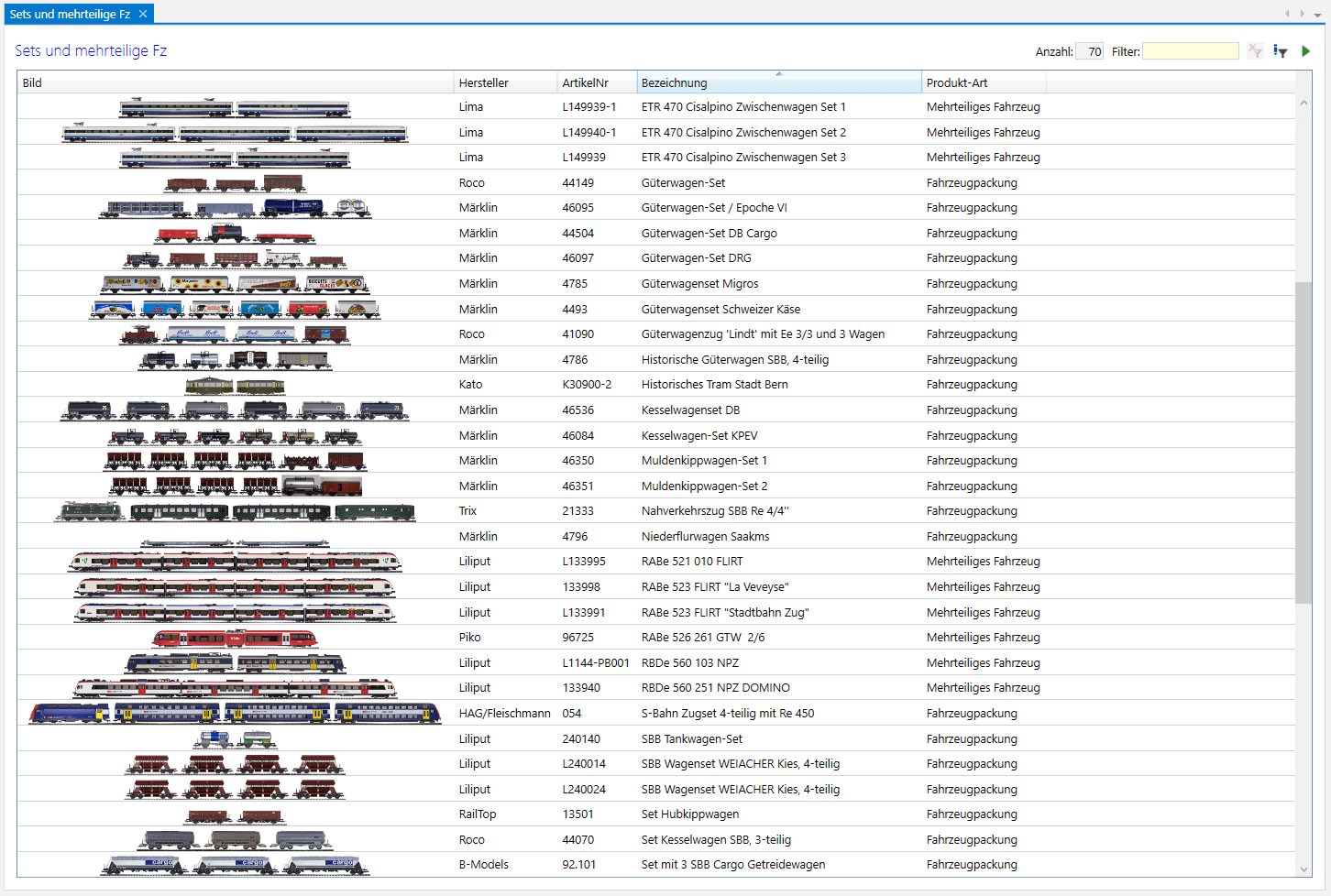Viewport: 1331px width, 896px height.
Task: Open the edit filter funnel icon
Action: [1281, 51]
